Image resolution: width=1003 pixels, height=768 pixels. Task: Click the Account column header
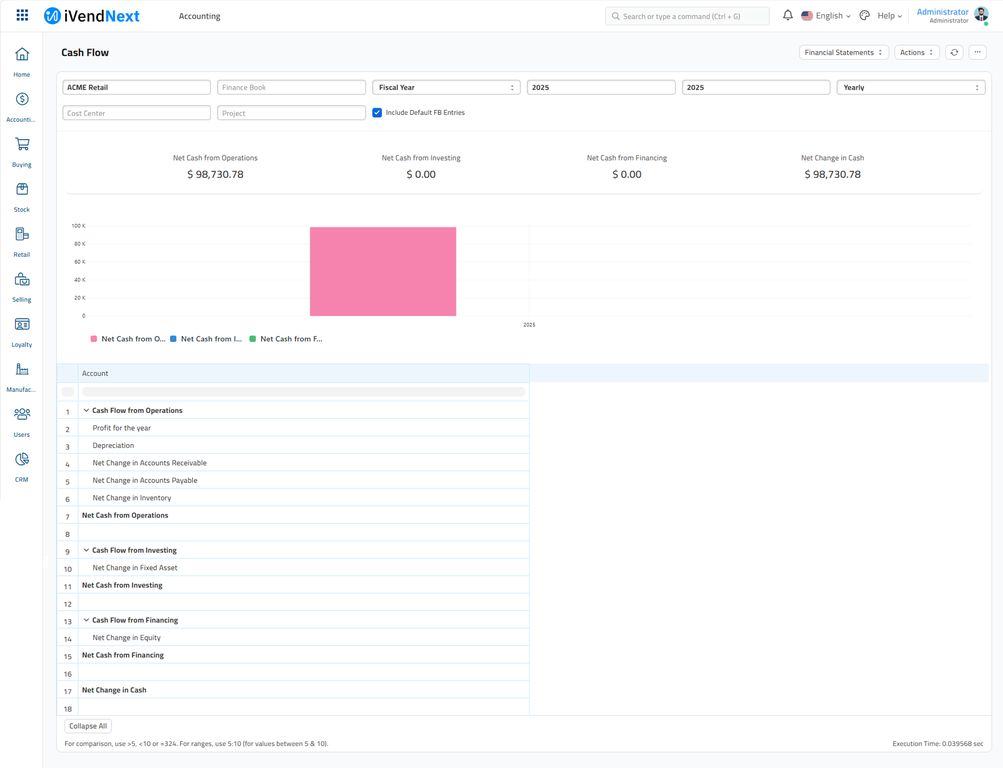click(304, 373)
